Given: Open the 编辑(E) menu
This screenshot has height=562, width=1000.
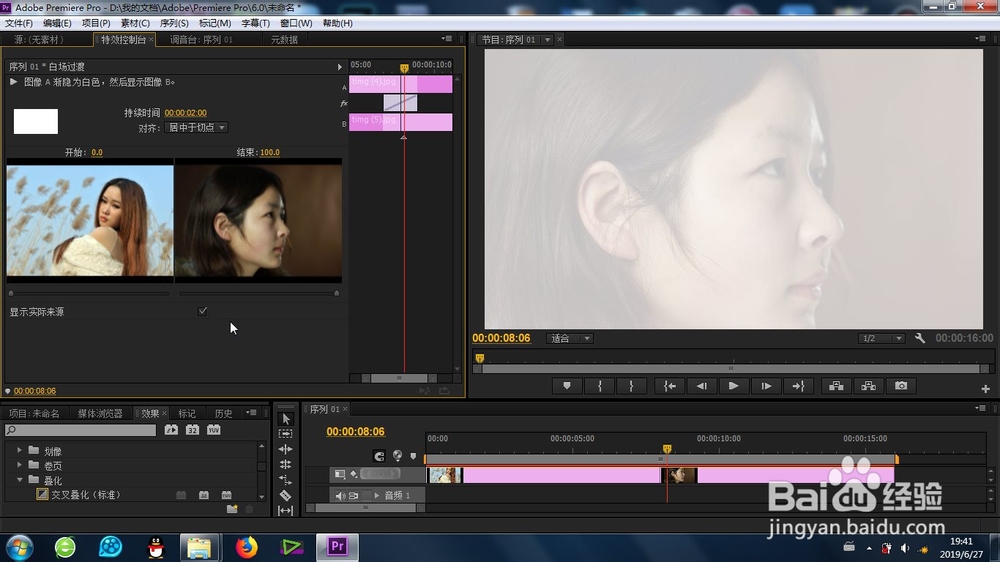Looking at the screenshot, I should [x=57, y=23].
